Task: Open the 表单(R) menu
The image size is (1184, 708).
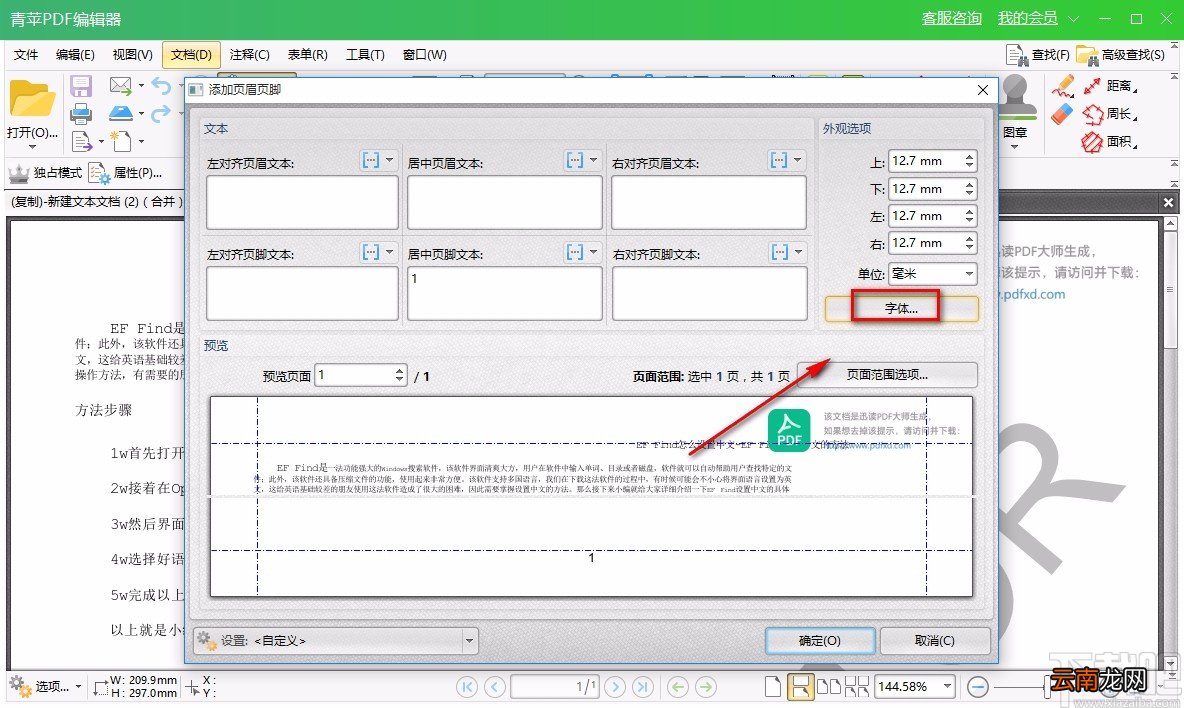Action: [x=307, y=54]
